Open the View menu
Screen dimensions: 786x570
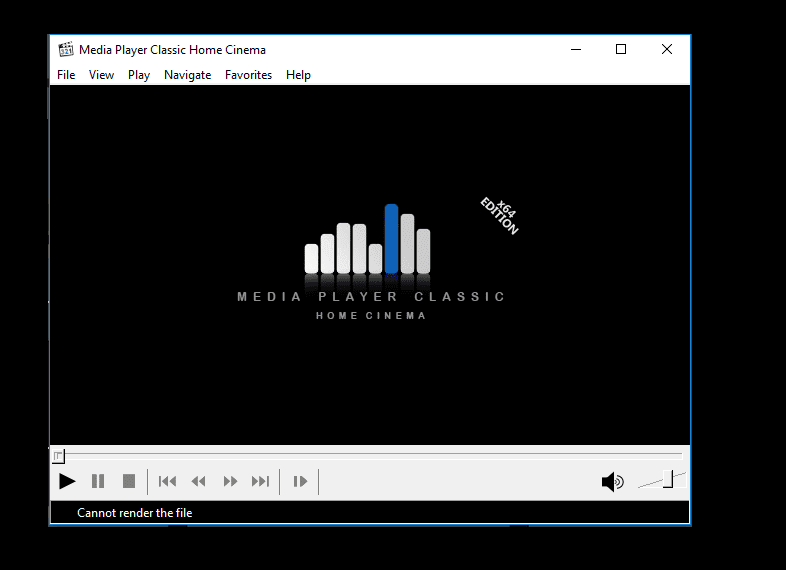pos(101,75)
